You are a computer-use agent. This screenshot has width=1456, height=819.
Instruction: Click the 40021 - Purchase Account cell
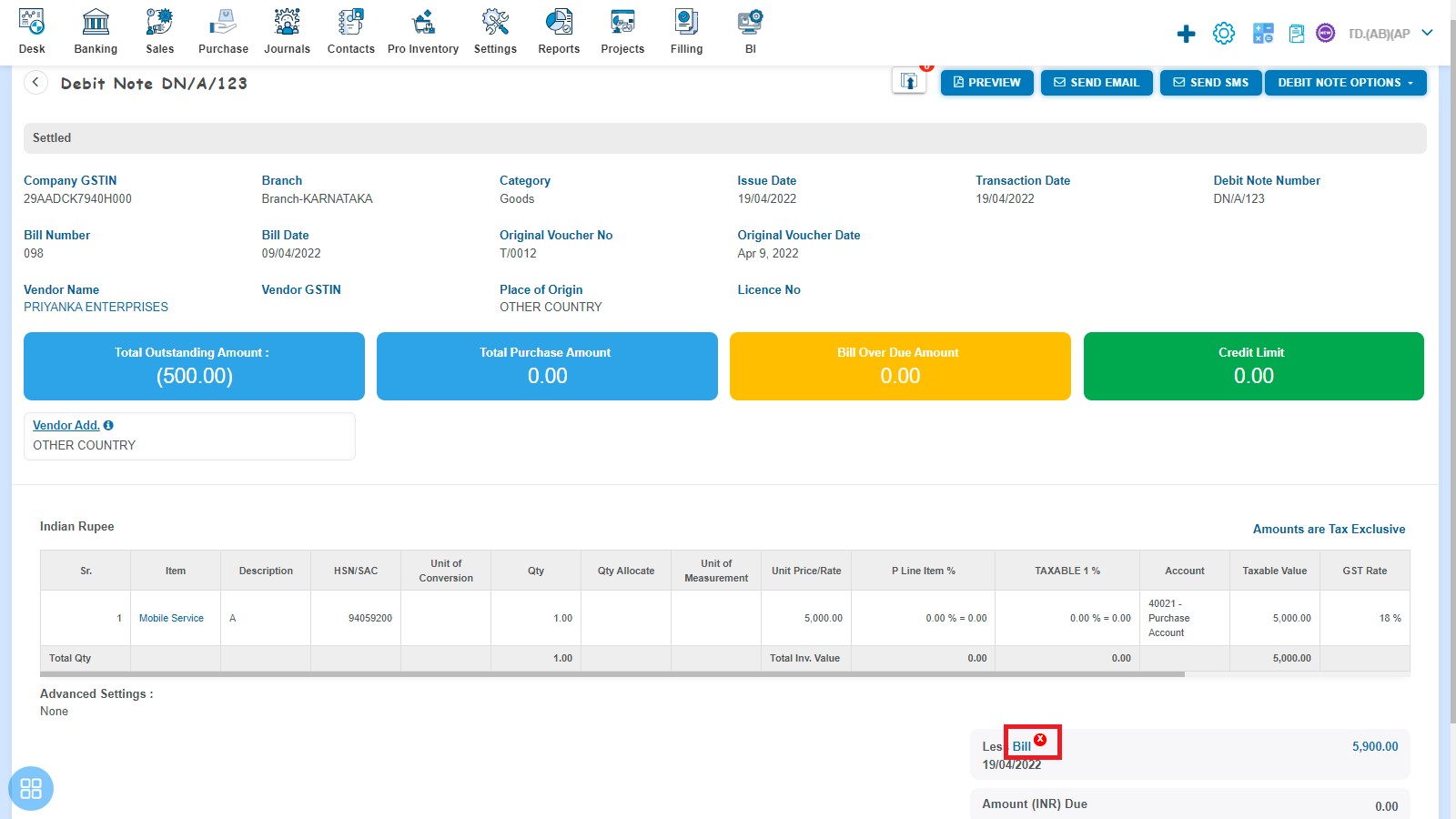pos(1185,618)
